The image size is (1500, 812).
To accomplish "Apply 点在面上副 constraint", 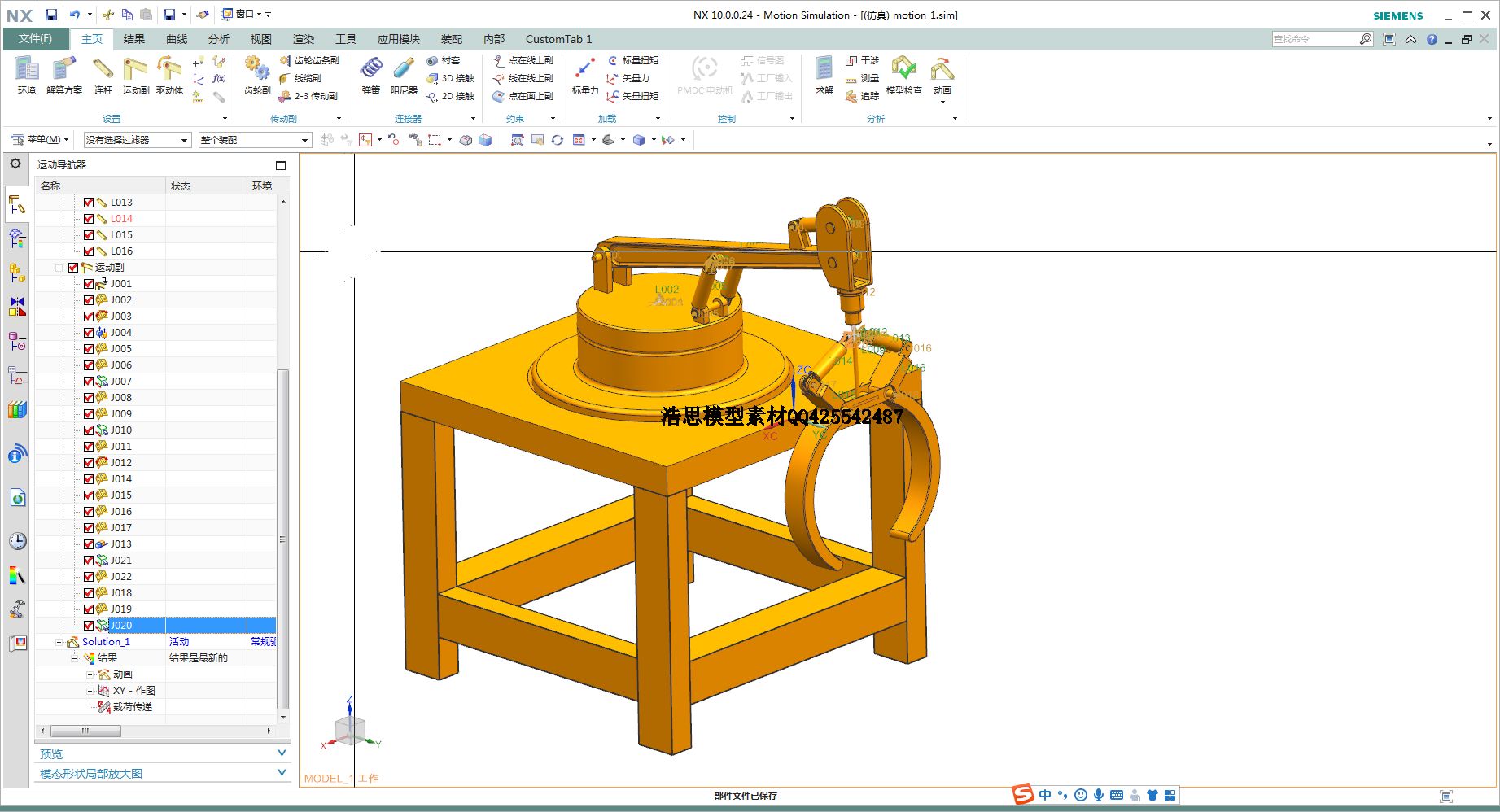I will [523, 96].
